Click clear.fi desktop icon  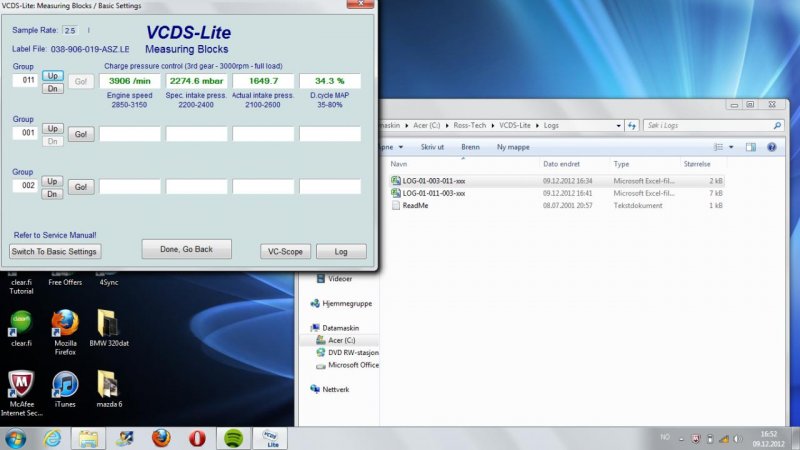[21, 328]
